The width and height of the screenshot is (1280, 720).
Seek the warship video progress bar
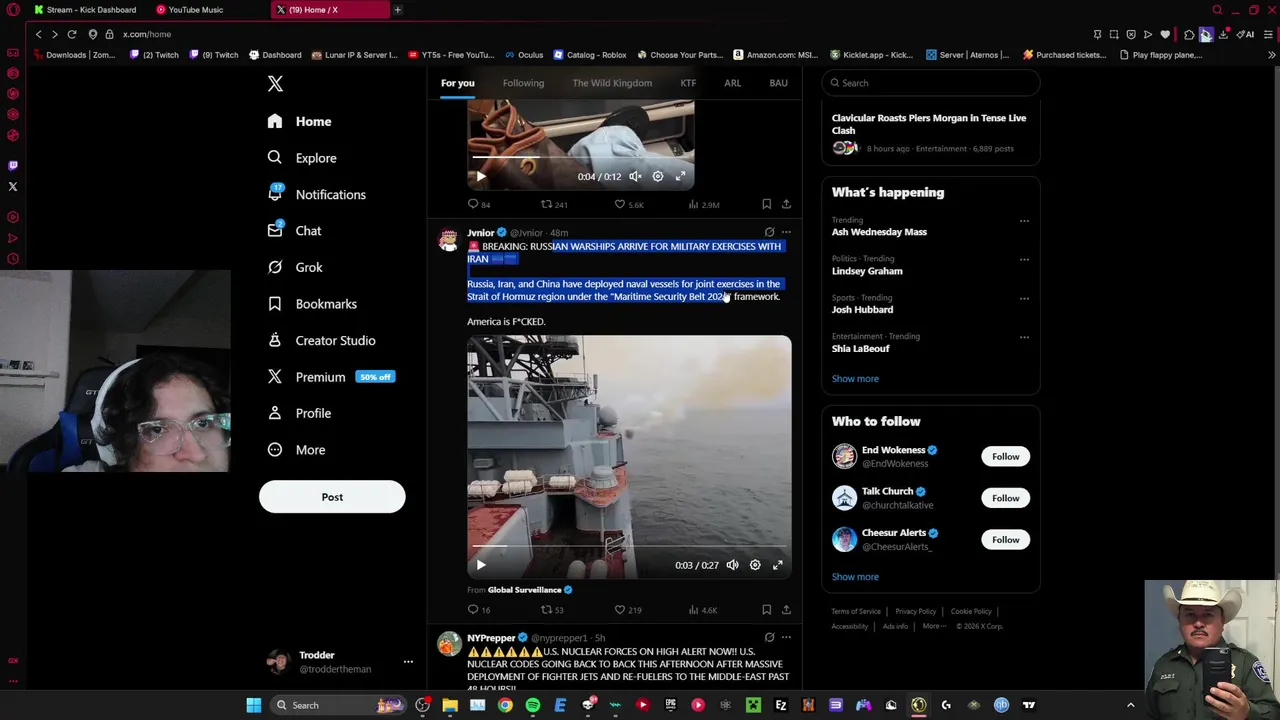click(629, 548)
